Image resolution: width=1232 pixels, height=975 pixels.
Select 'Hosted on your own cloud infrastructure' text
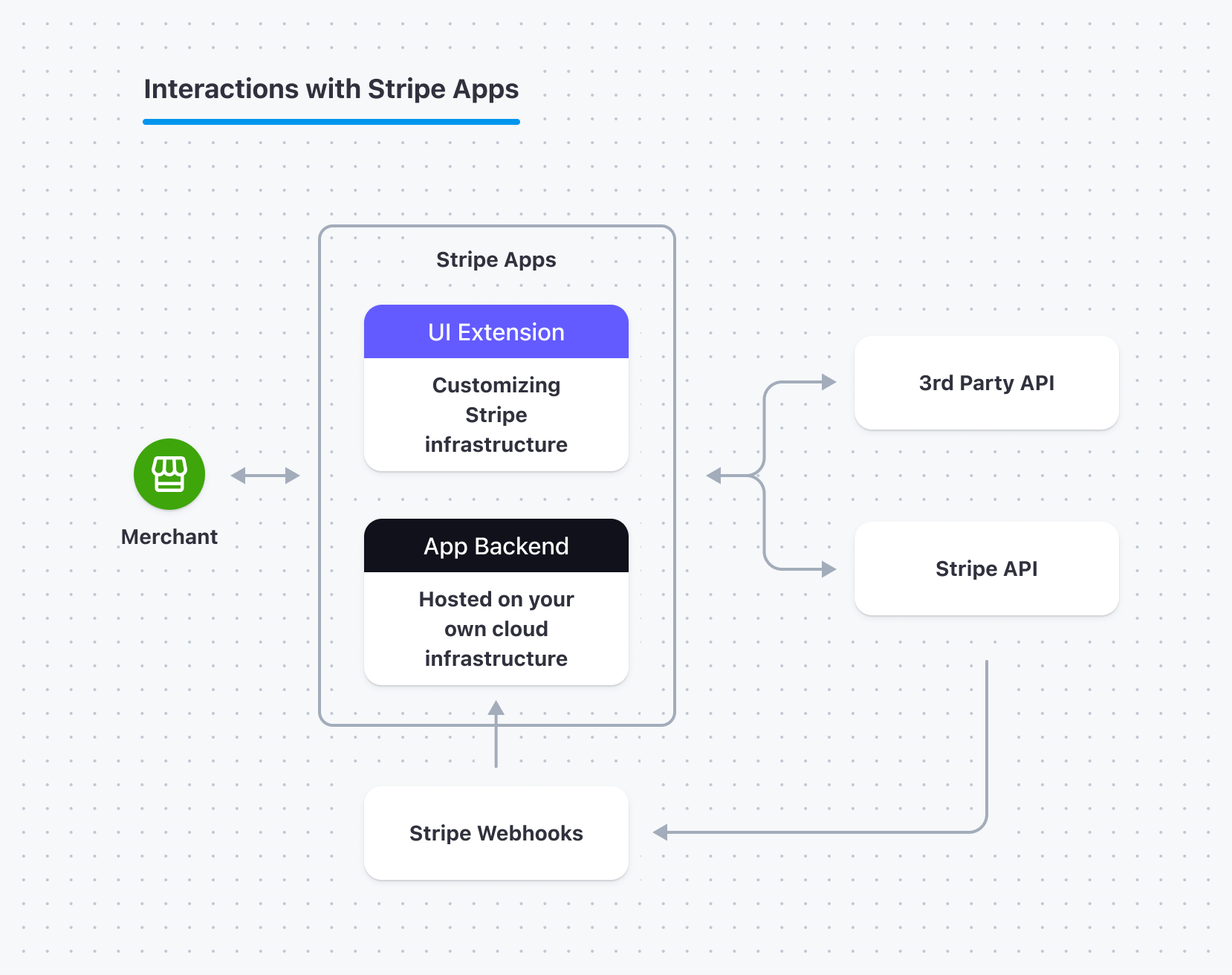(496, 629)
